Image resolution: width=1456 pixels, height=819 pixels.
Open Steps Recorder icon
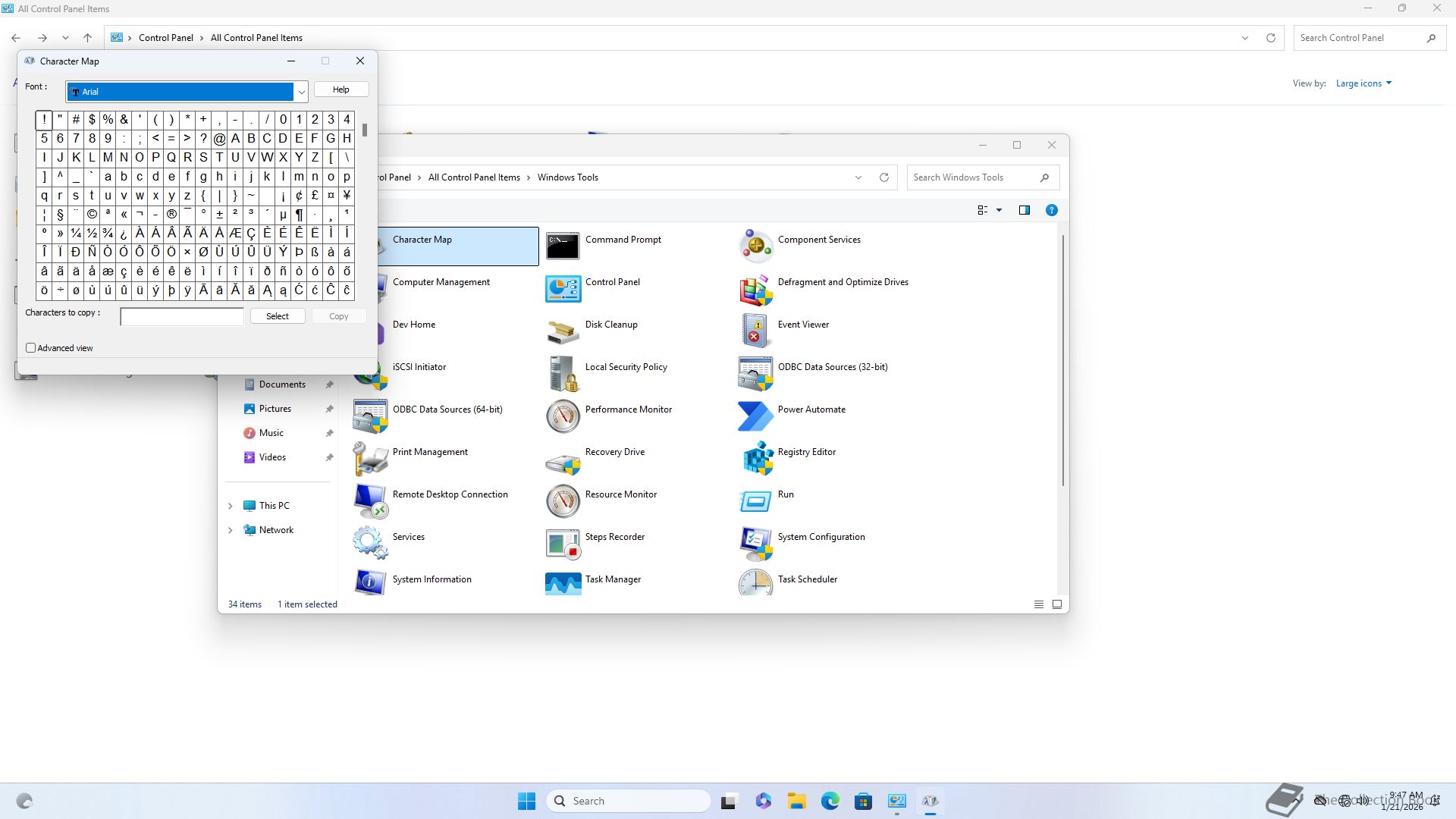point(563,543)
